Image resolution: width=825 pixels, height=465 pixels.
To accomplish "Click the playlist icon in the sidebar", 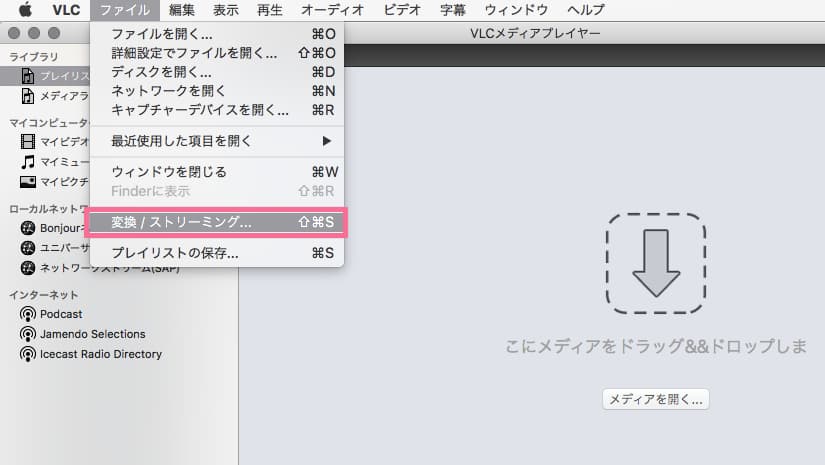I will (28, 76).
